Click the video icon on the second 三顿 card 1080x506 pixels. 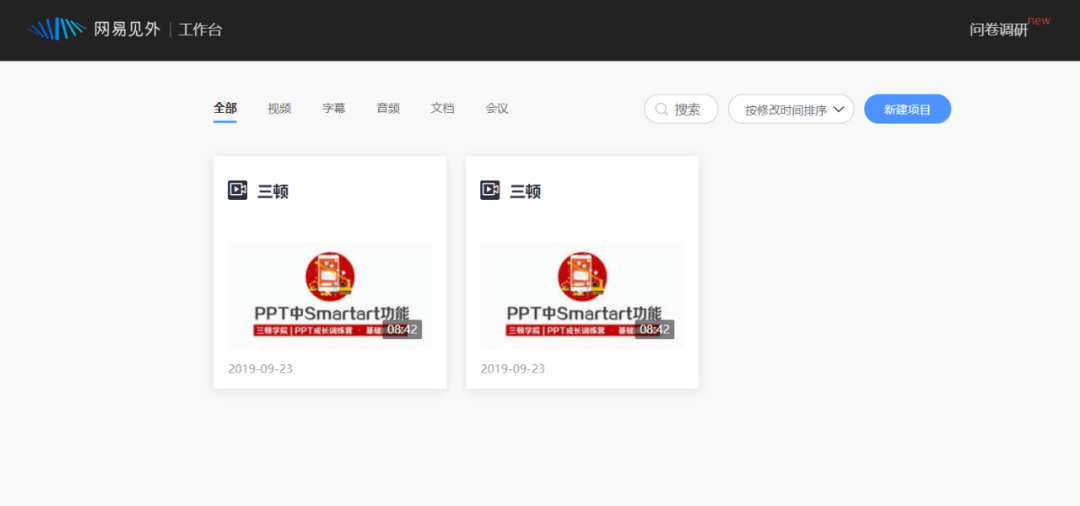coord(490,190)
